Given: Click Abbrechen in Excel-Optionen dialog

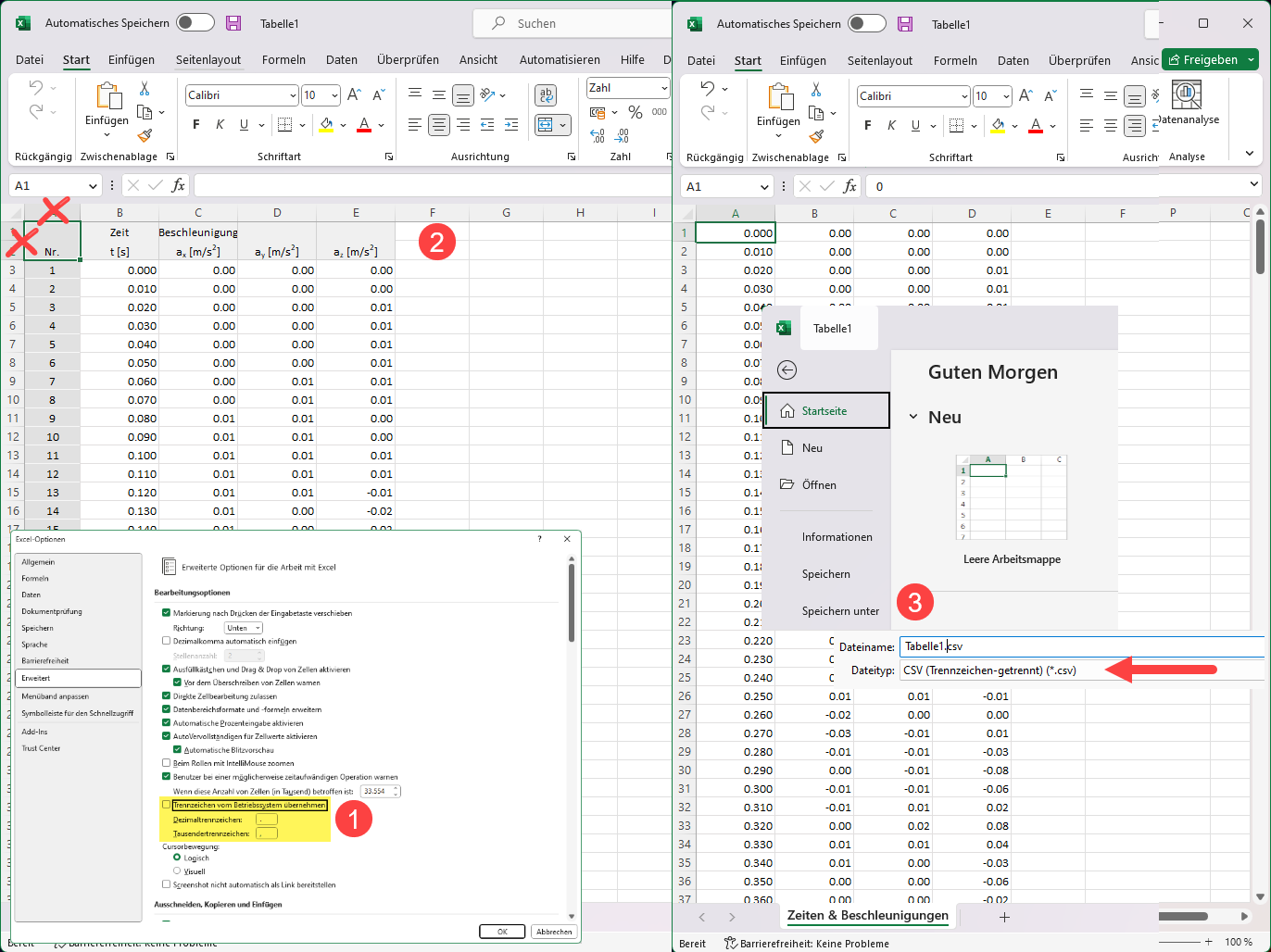Looking at the screenshot, I should (554, 932).
